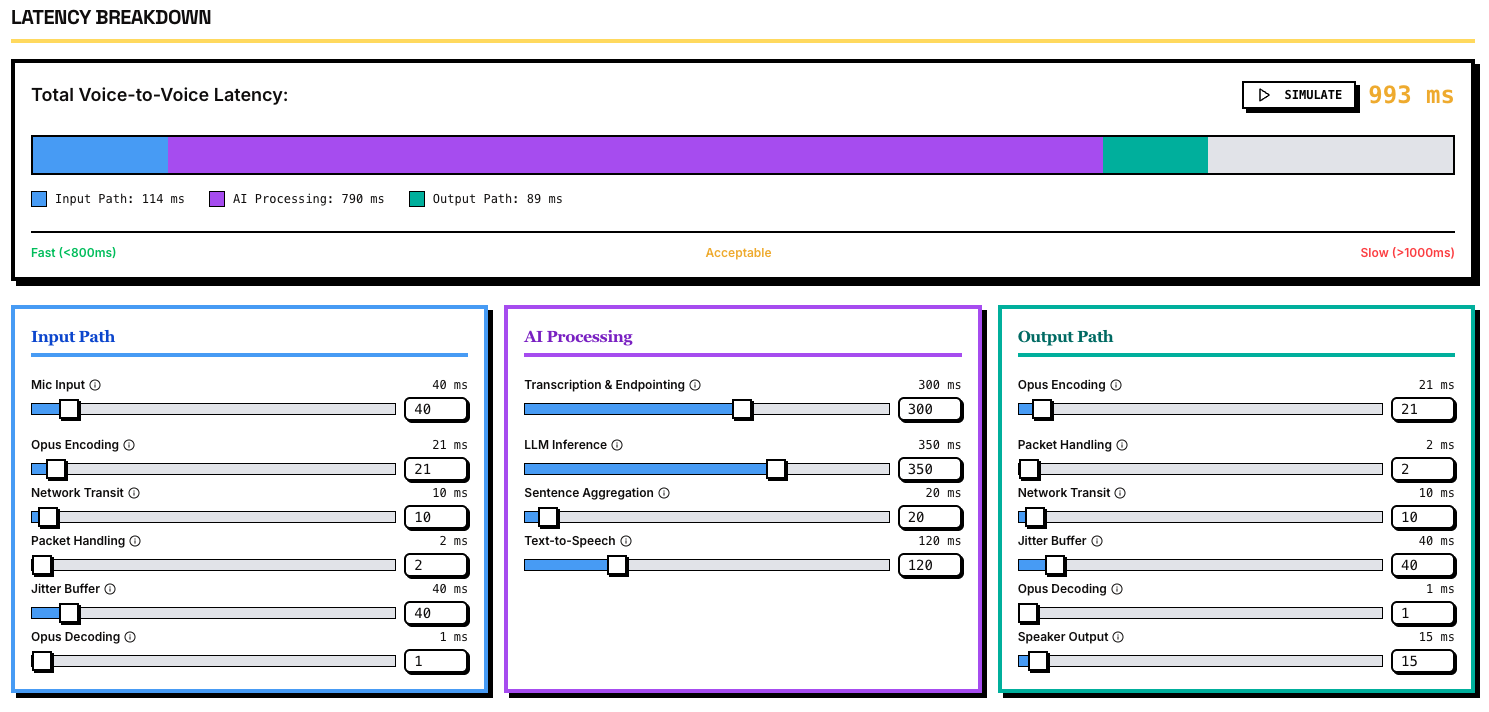The image size is (1489, 712).
Task: Click the info icon next to Mic Input
Action: (95, 385)
